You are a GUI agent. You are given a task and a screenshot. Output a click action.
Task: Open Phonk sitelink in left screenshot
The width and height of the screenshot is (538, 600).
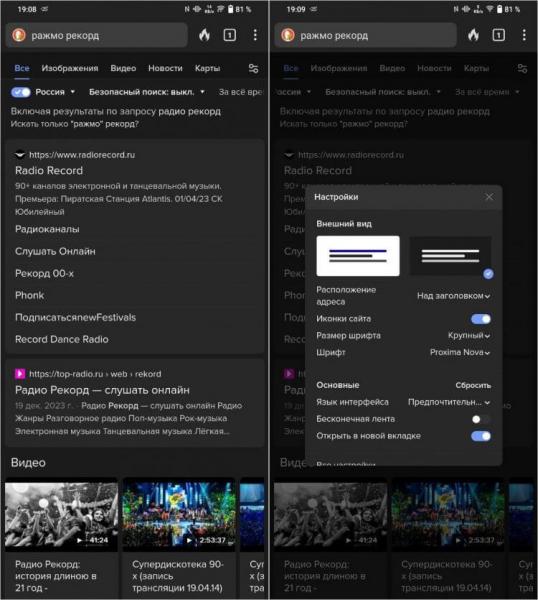(29, 295)
